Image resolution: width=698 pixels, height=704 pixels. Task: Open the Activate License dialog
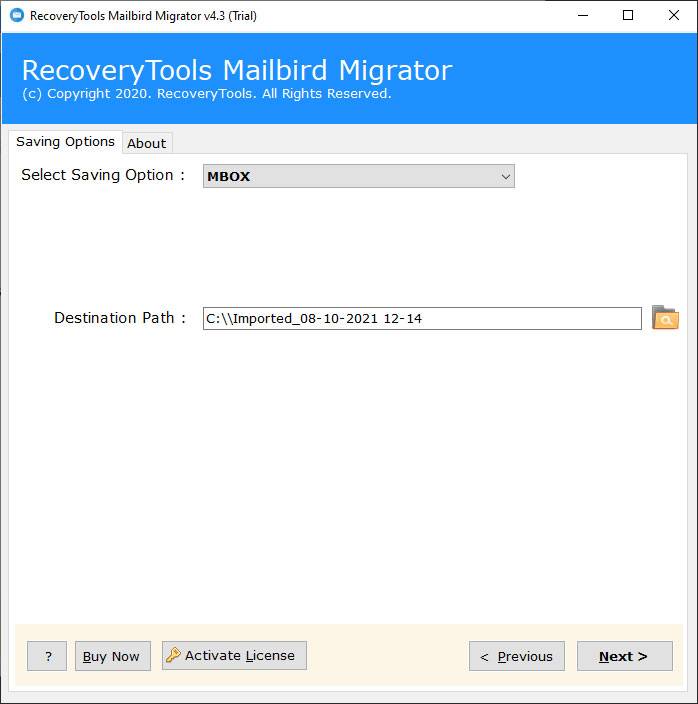point(234,656)
